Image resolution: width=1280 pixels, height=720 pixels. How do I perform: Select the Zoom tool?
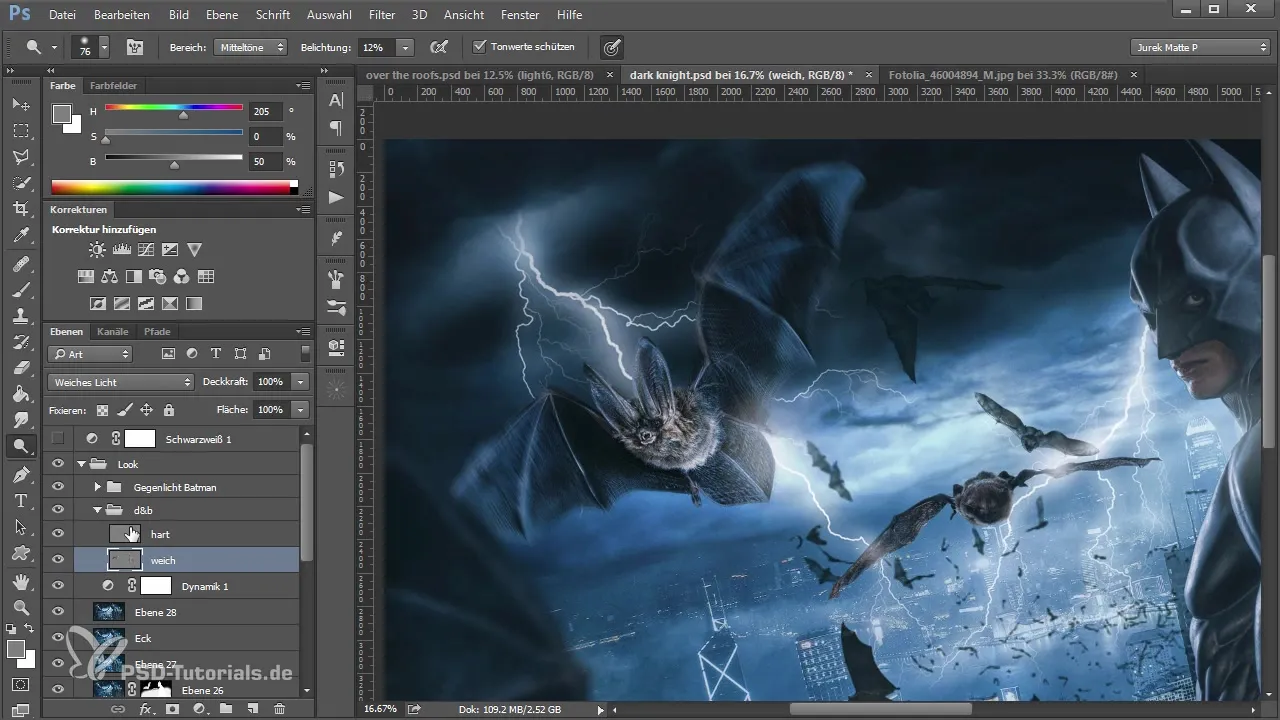[x=20, y=607]
